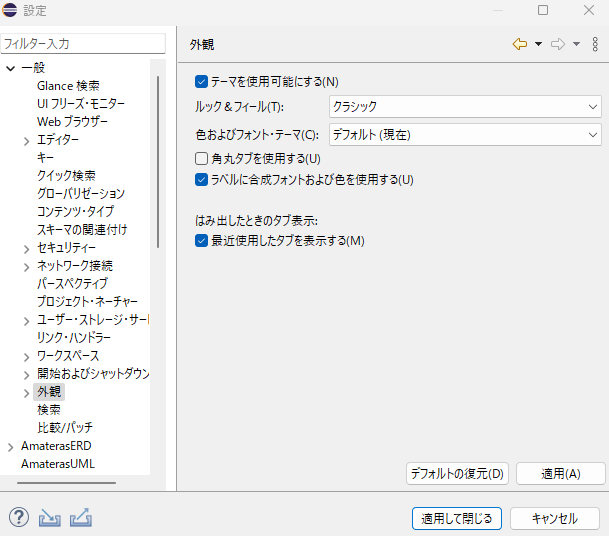
Task: Select リンク・ハンドラー tree item
Action: (x=74, y=337)
